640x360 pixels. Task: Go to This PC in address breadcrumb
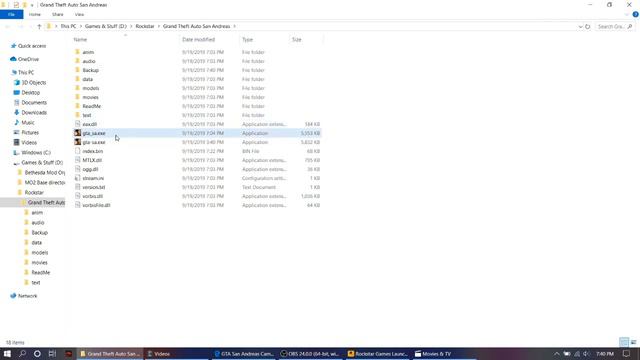pos(68,26)
